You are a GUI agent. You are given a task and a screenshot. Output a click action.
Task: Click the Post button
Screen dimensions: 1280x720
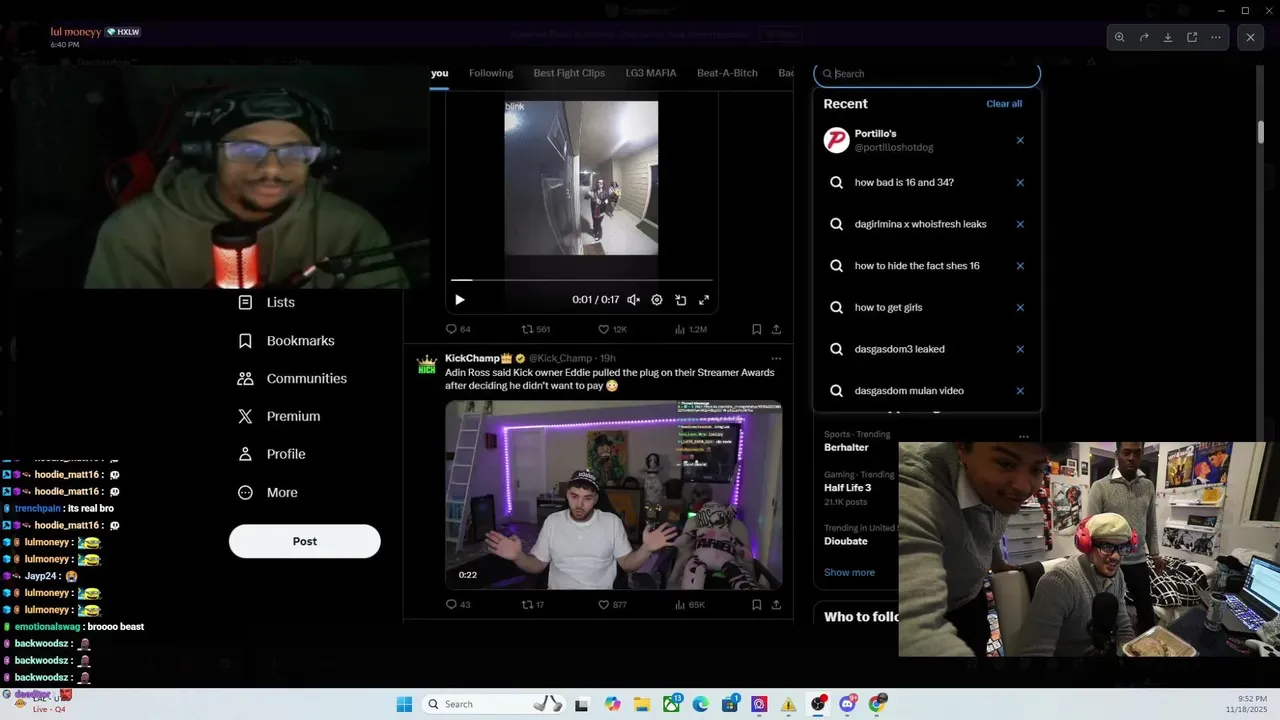305,541
